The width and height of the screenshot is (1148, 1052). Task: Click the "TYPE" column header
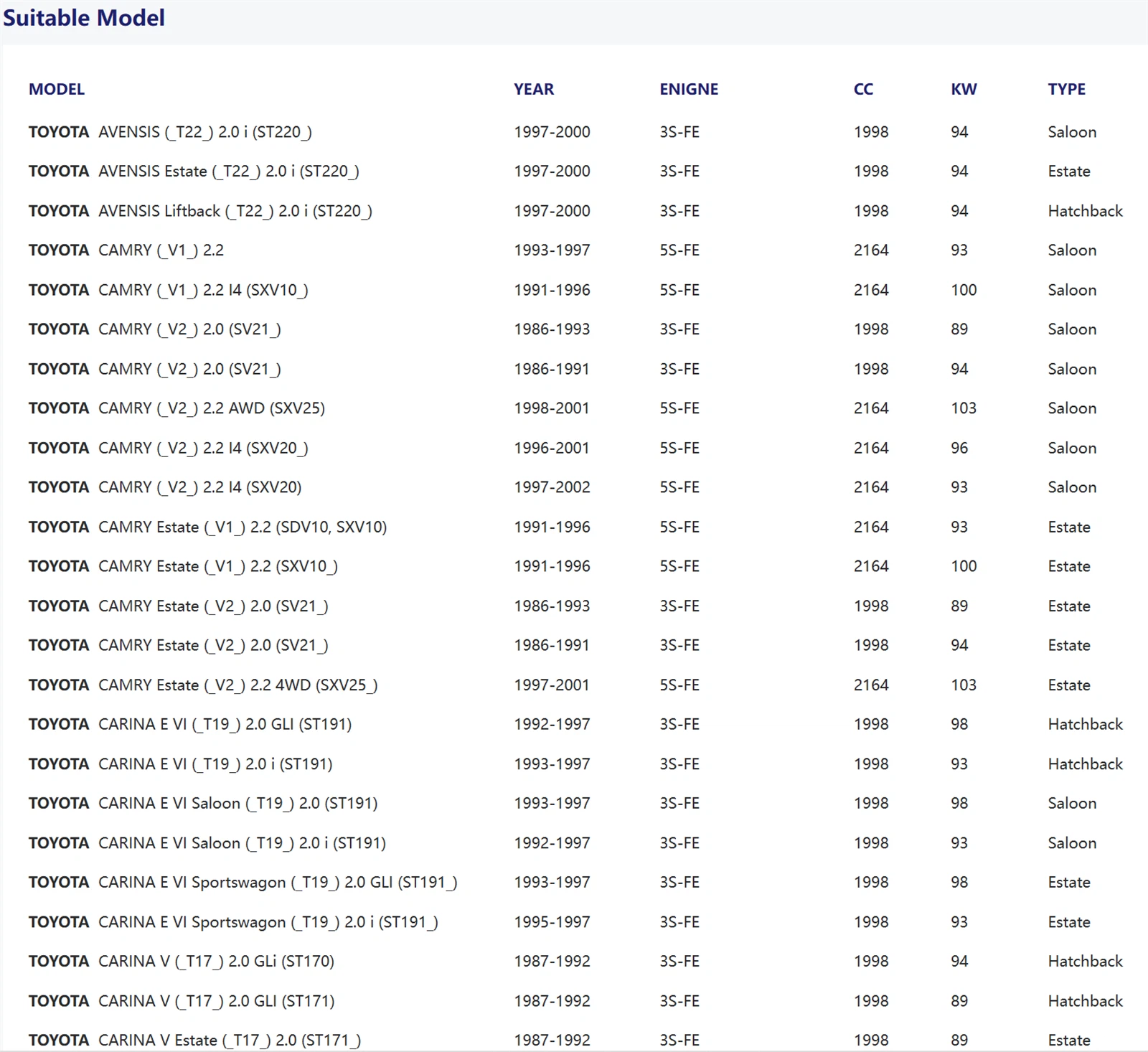click(x=1066, y=90)
